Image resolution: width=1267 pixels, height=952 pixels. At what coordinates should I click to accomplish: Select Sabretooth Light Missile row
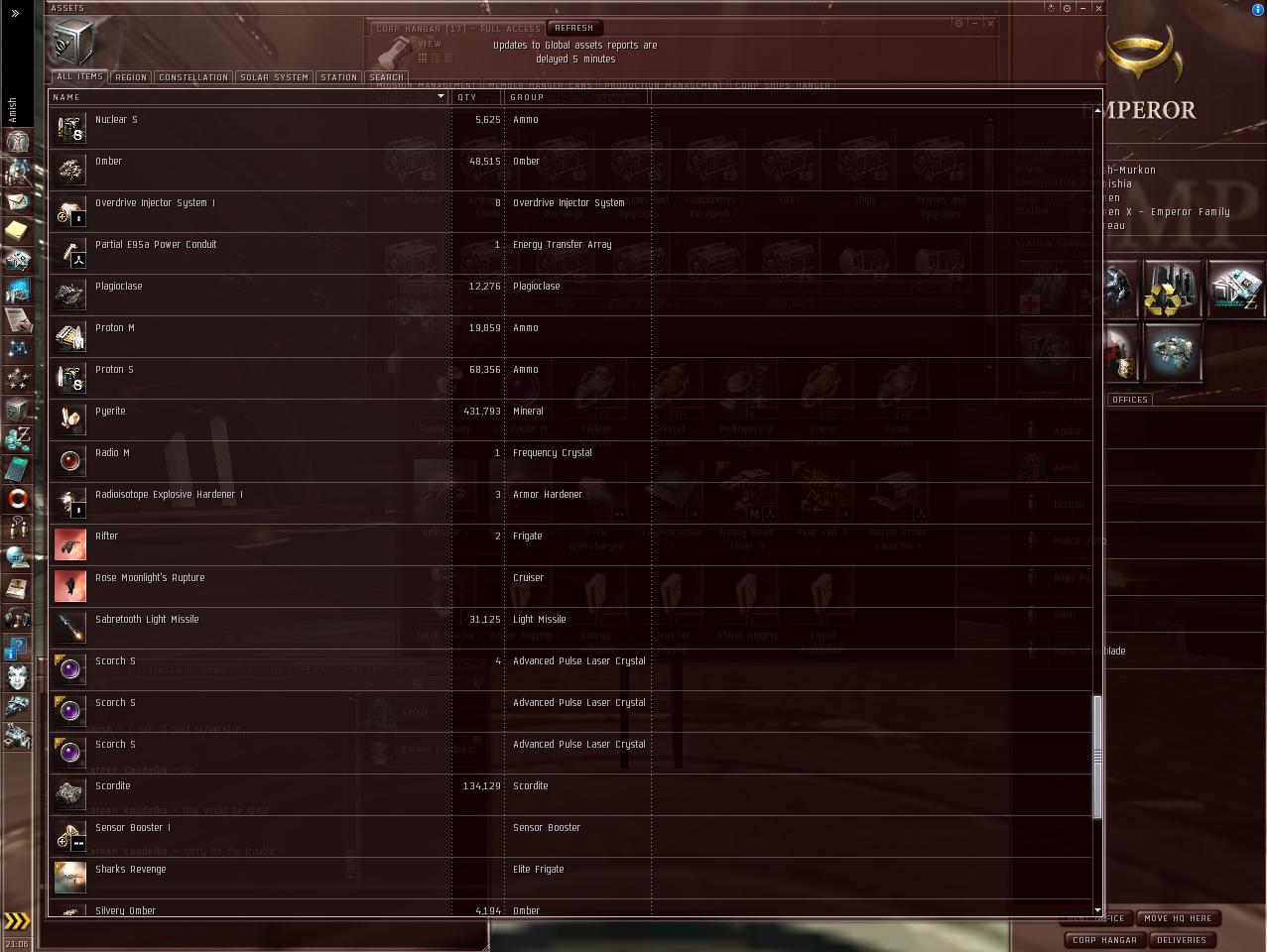570,628
